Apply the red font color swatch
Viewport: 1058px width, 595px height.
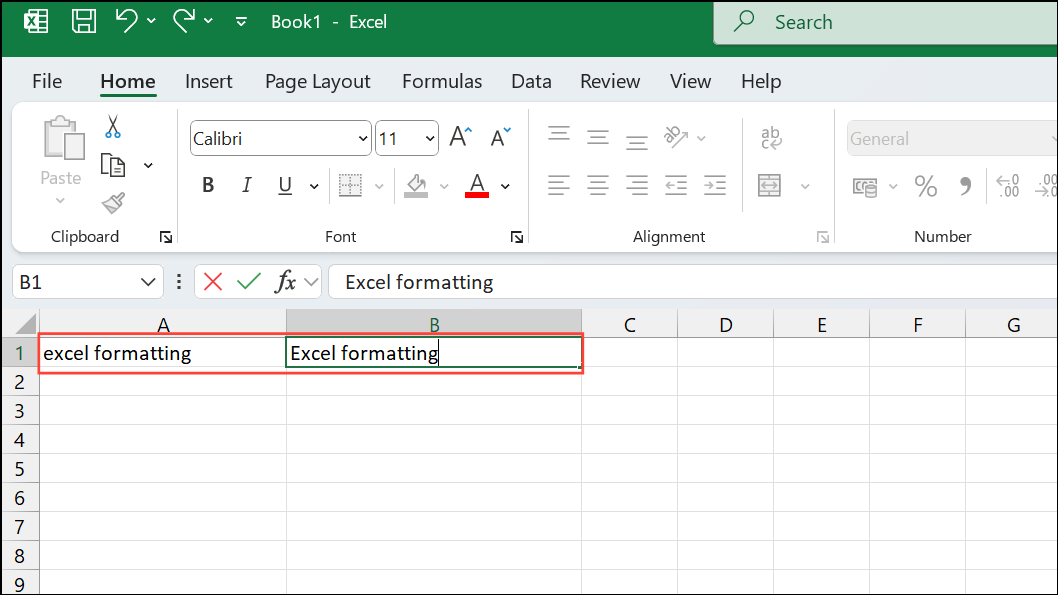pos(477,186)
